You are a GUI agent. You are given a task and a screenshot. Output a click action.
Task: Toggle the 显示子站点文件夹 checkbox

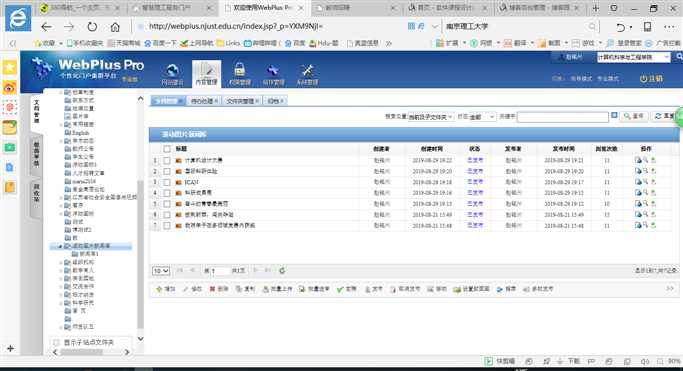(x=56, y=343)
